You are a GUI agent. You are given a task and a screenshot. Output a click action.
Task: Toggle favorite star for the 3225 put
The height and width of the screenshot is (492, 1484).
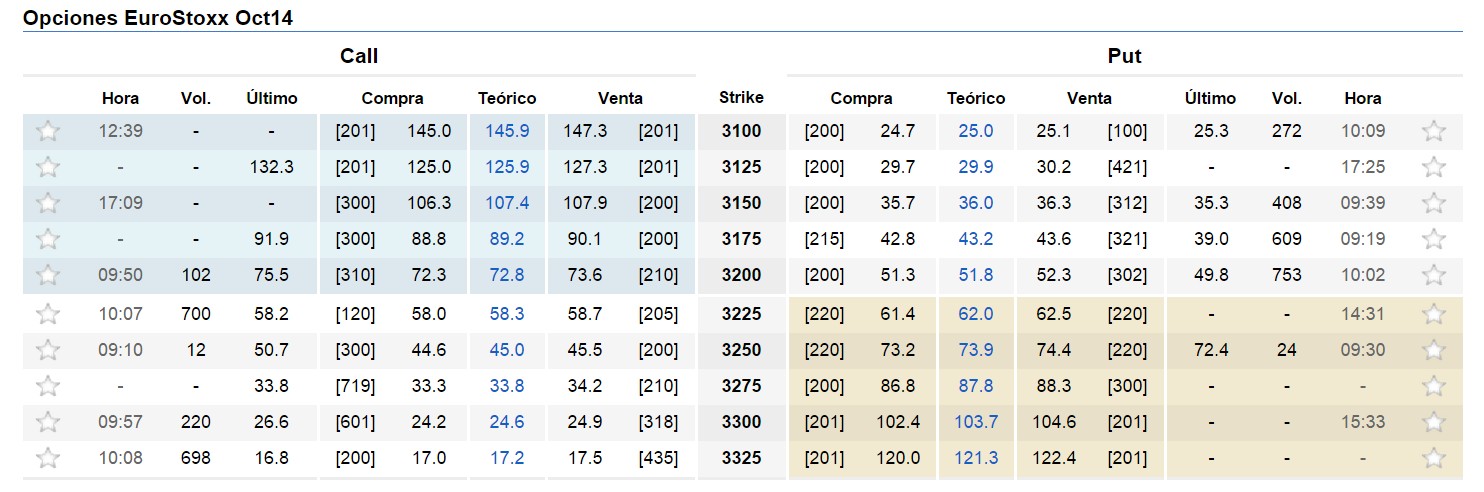point(1434,314)
